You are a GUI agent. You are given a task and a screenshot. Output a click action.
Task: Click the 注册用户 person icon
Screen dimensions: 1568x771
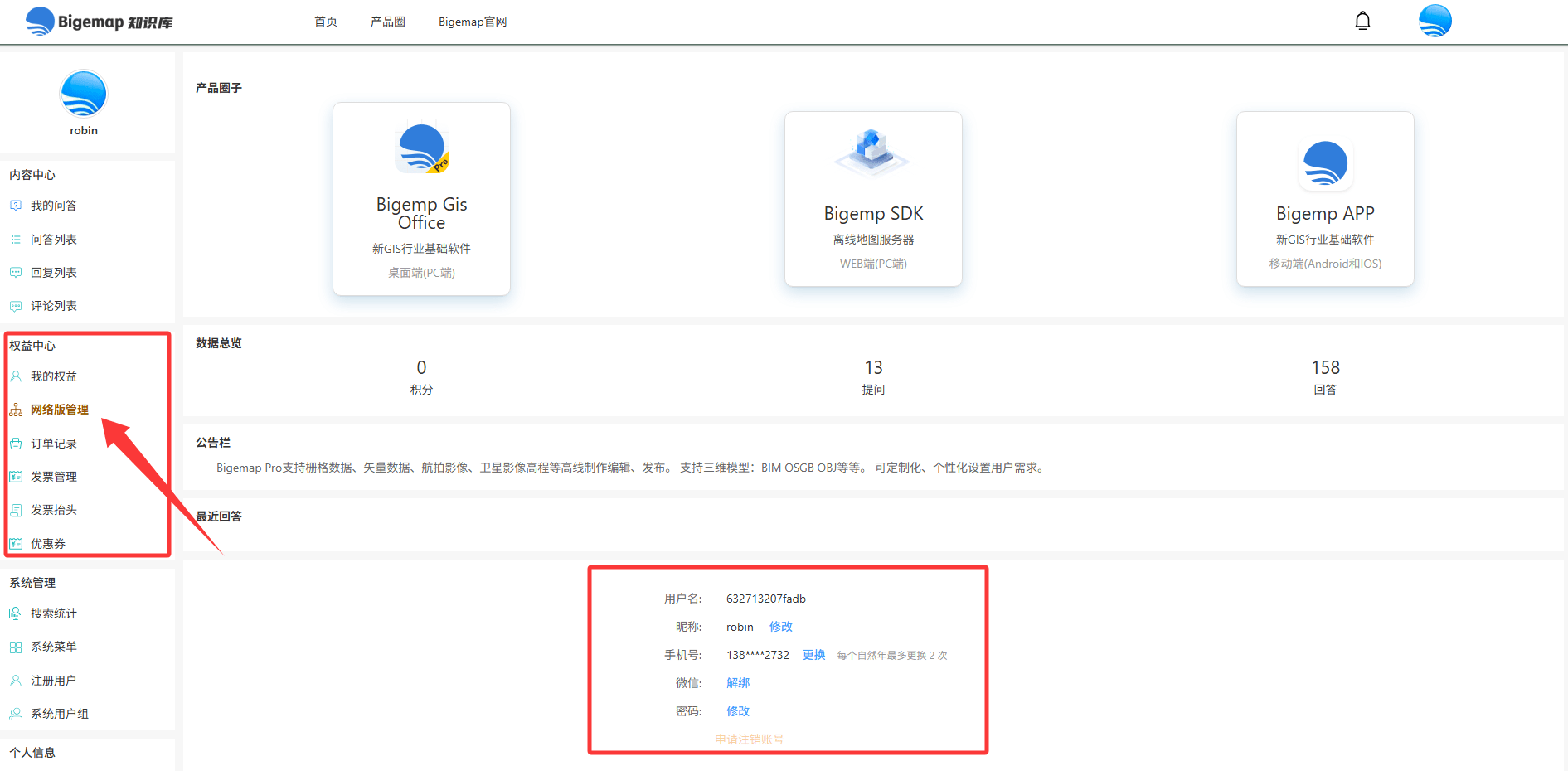point(16,681)
